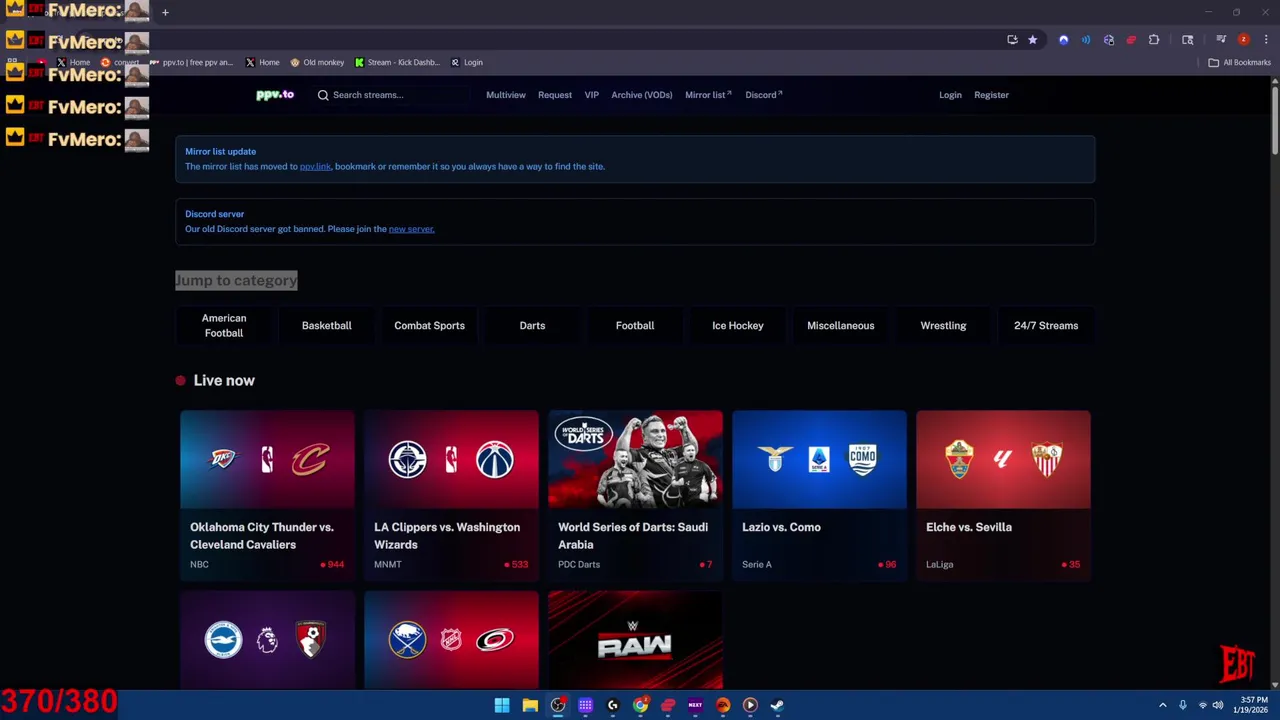Follow the ppv.link mirror link
Image resolution: width=1280 pixels, height=720 pixels.
315,166
